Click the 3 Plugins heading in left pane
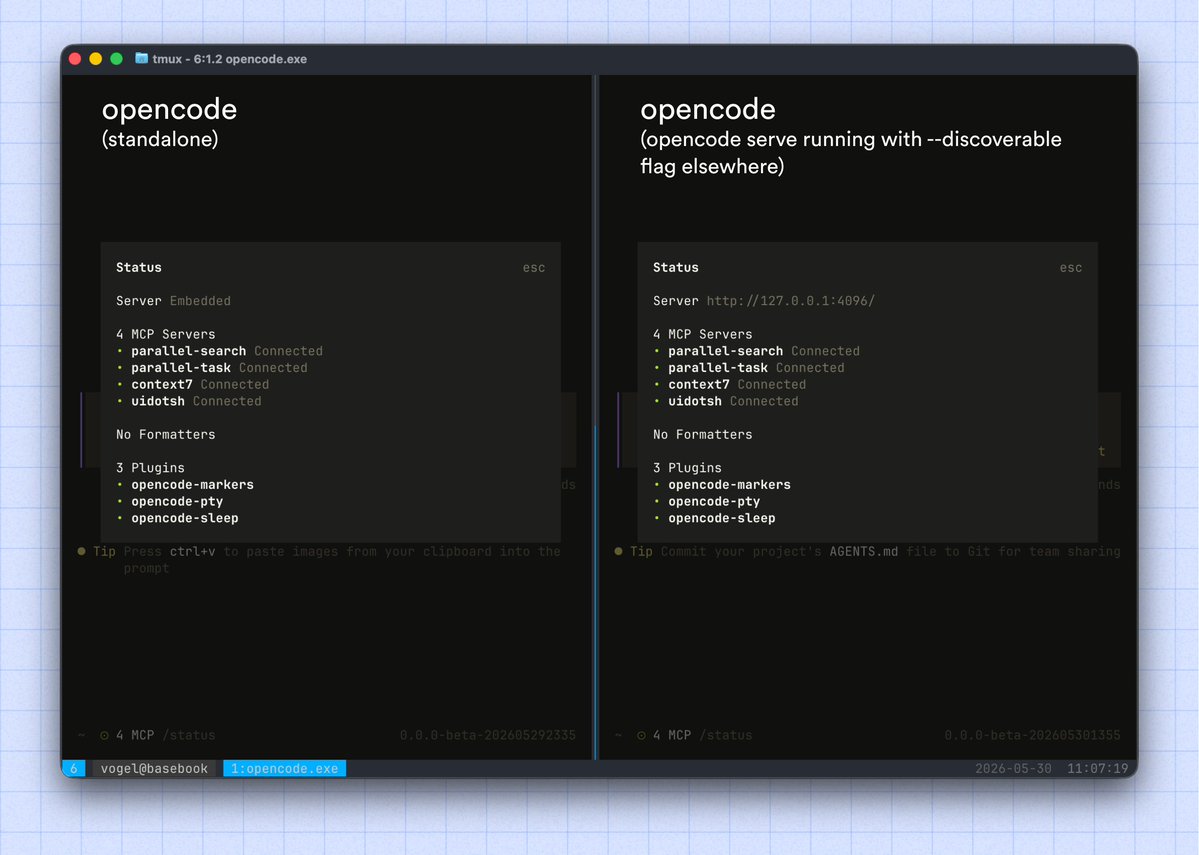The height and width of the screenshot is (855, 1199). (x=150, y=468)
